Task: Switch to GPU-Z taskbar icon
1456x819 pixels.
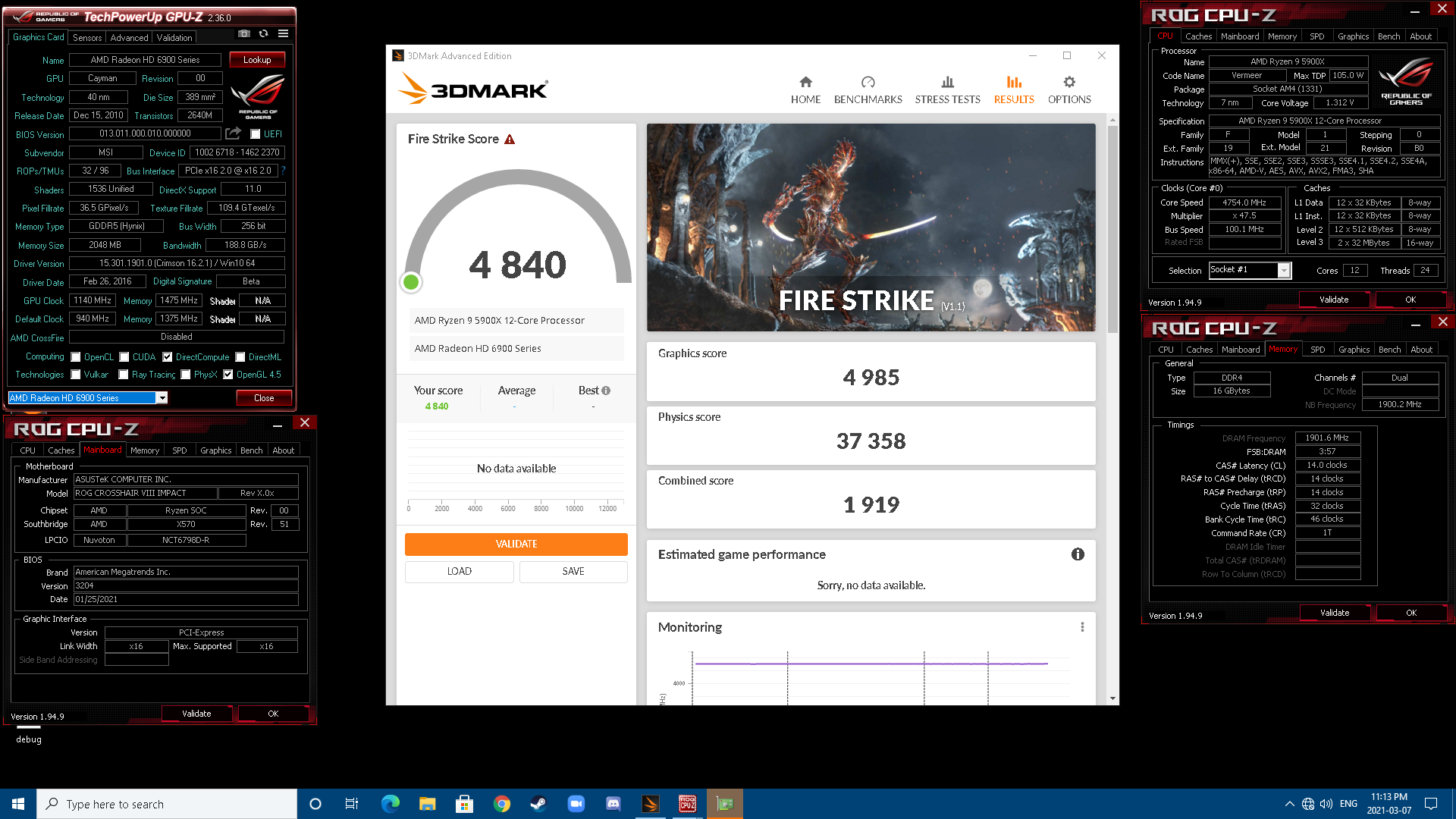Action: click(x=724, y=804)
